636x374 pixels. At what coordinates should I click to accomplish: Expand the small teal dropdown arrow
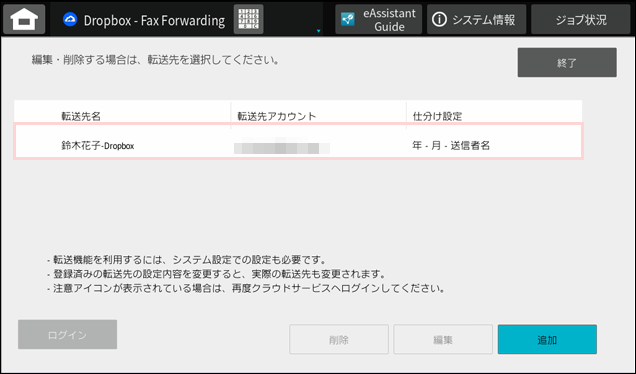point(318,31)
